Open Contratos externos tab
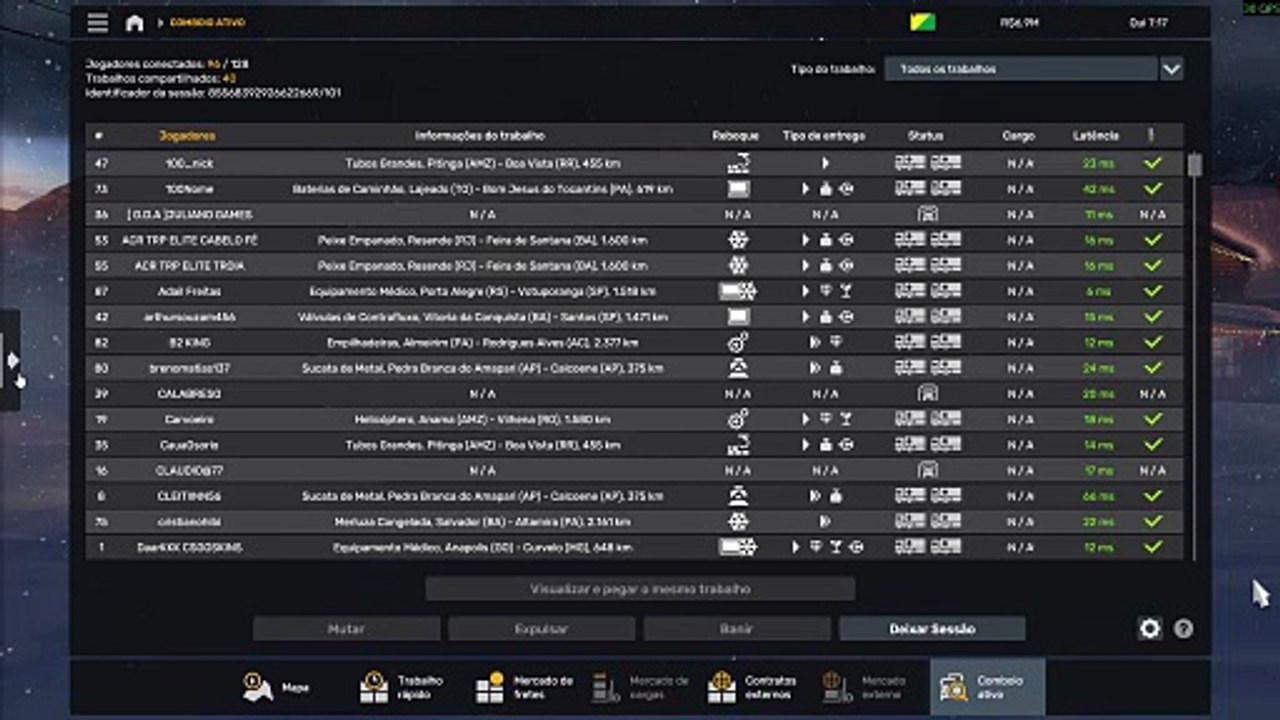 (x=752, y=687)
